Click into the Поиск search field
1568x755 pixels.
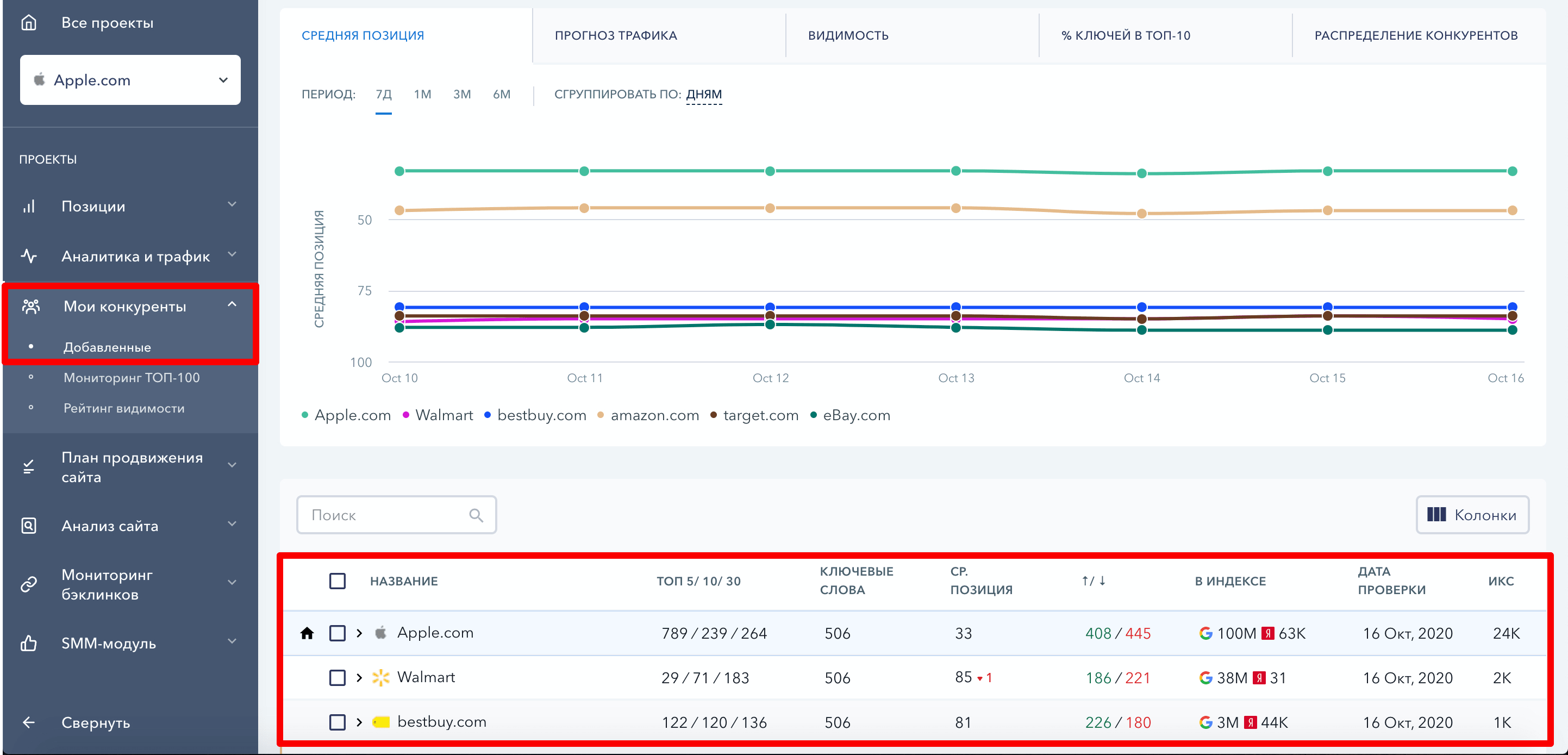point(396,515)
